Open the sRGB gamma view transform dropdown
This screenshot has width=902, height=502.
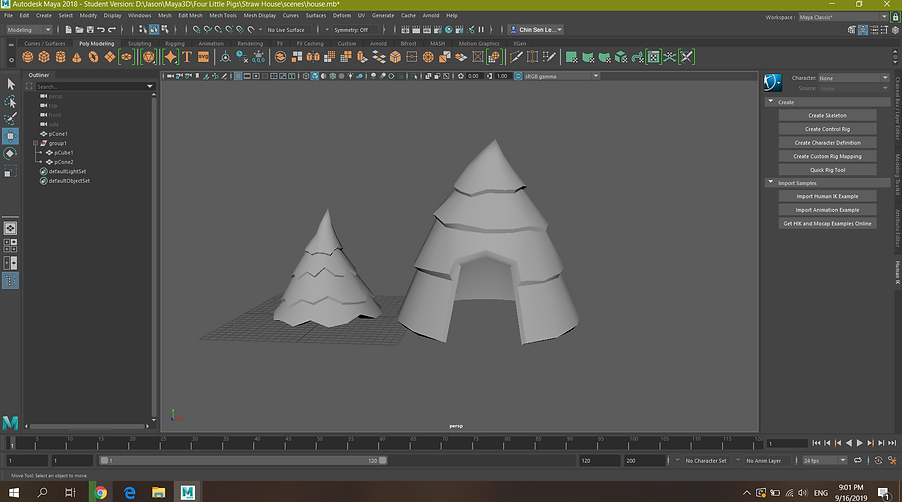tap(561, 76)
